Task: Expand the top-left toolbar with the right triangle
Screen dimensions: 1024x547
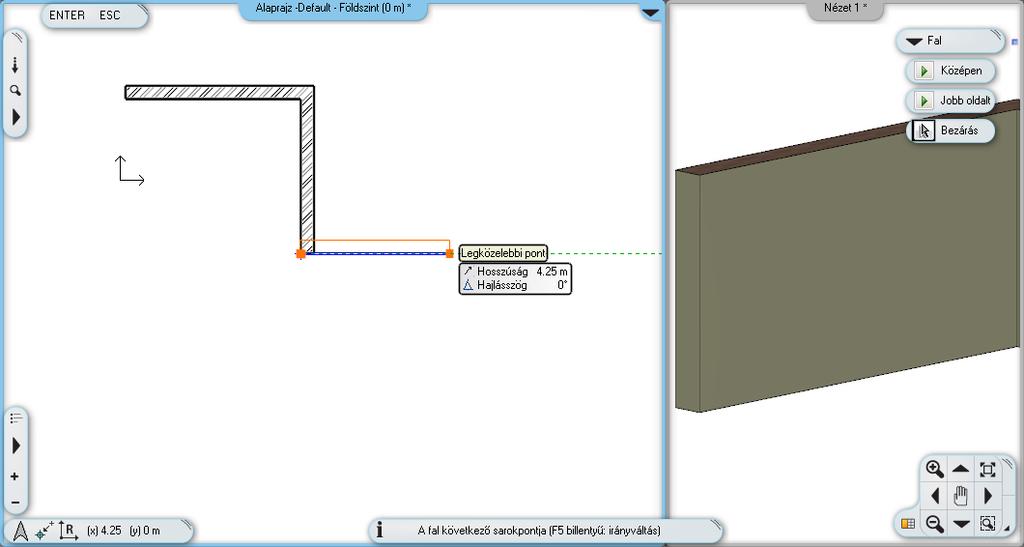Action: pos(16,117)
